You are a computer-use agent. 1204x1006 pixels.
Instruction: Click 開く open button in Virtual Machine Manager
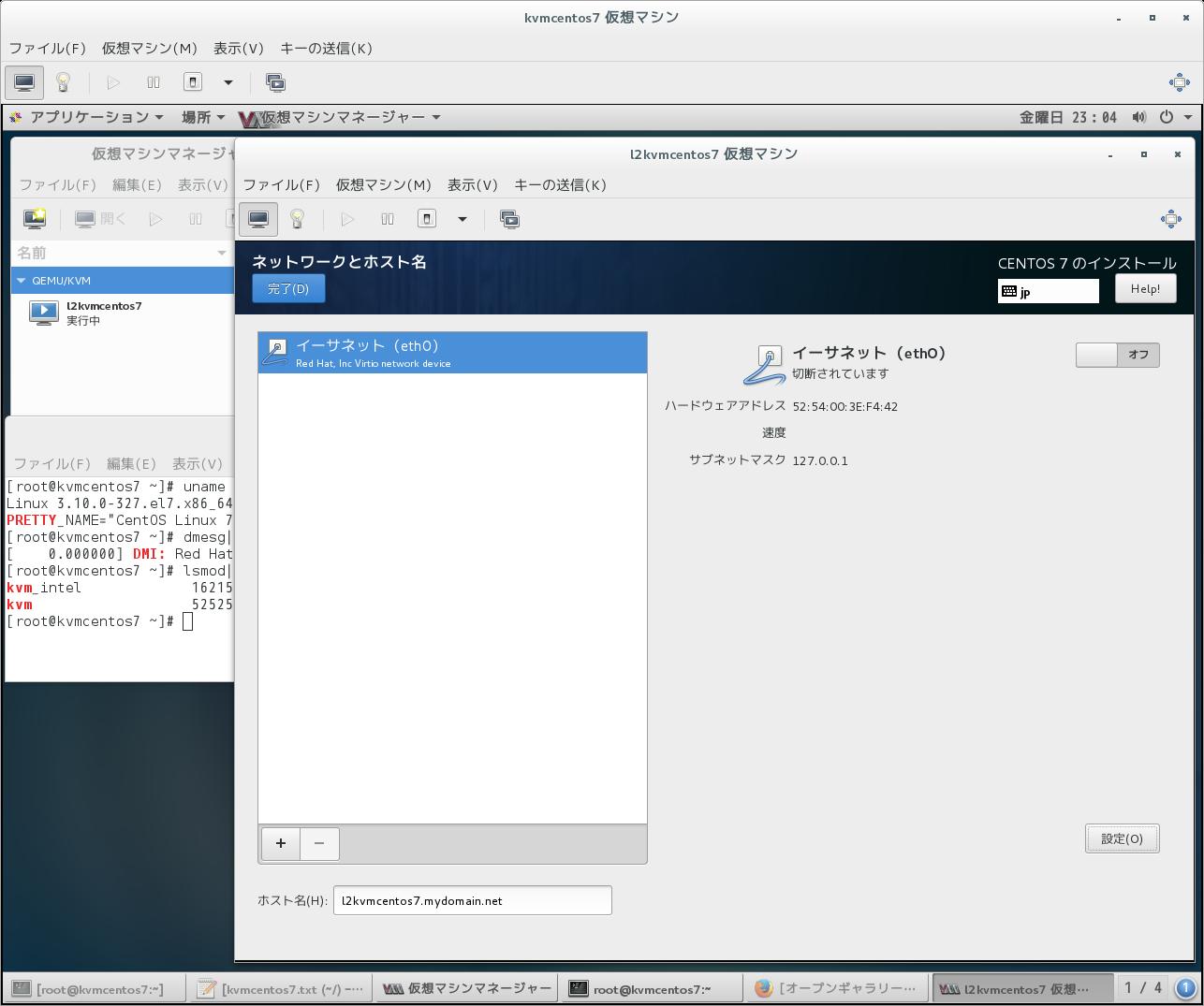(100, 219)
